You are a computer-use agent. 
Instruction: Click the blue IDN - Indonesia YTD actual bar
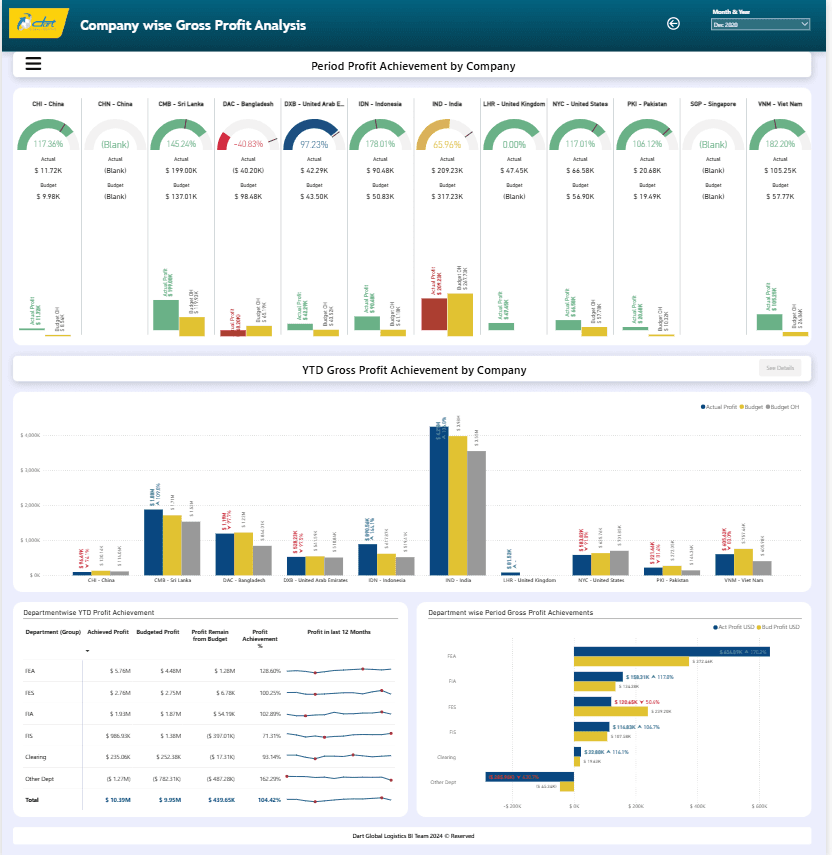tap(367, 559)
